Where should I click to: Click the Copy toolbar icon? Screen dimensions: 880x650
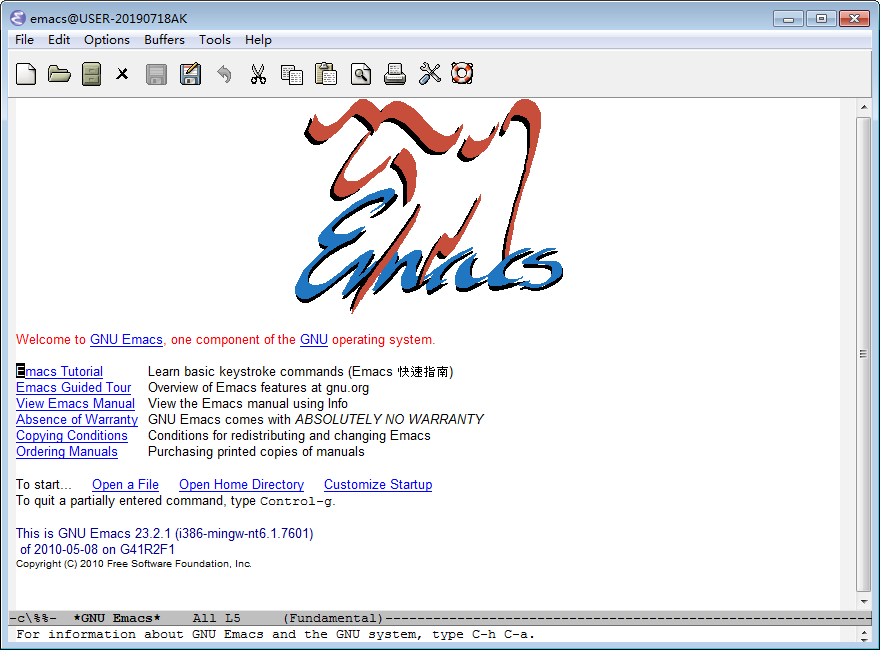[x=292, y=75]
